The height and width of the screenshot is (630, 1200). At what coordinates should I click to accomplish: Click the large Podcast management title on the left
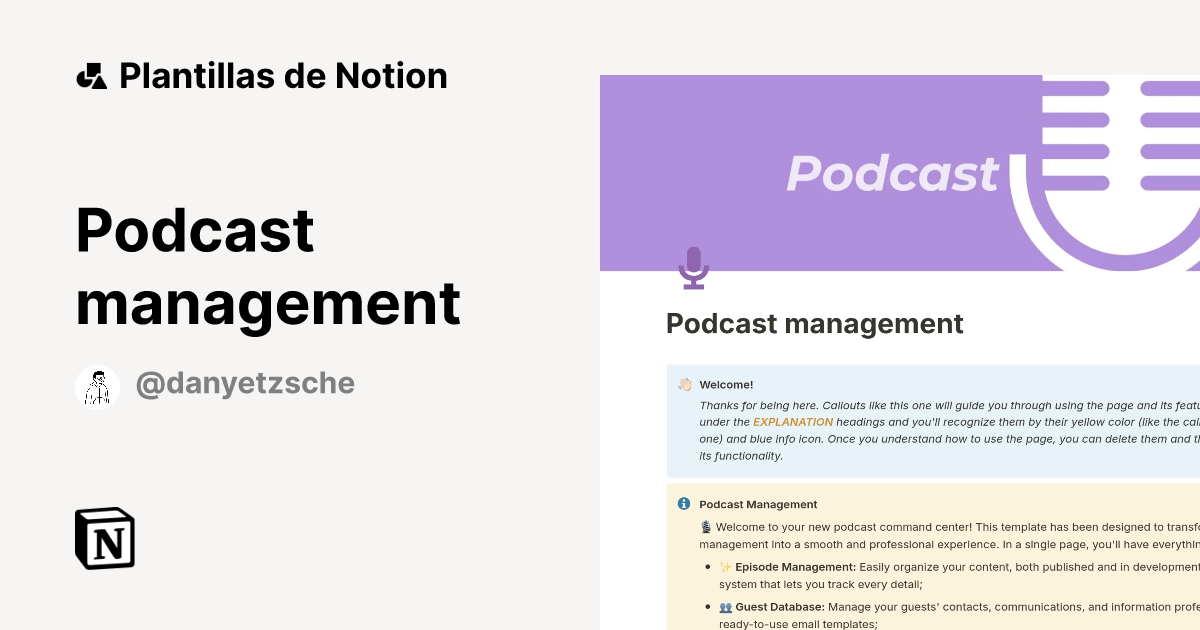tap(268, 267)
